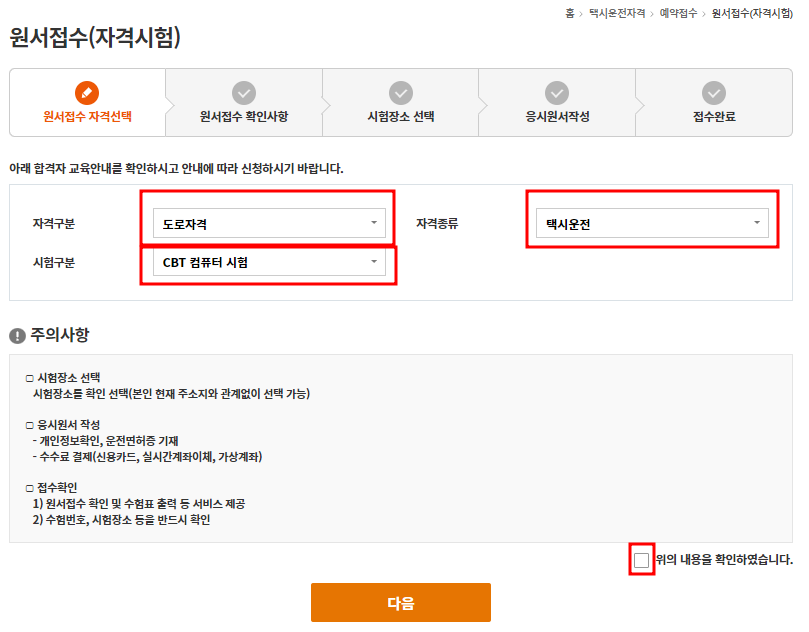
Task: Click the 자격구분 field label
Action: pyautogui.click(x=54, y=223)
